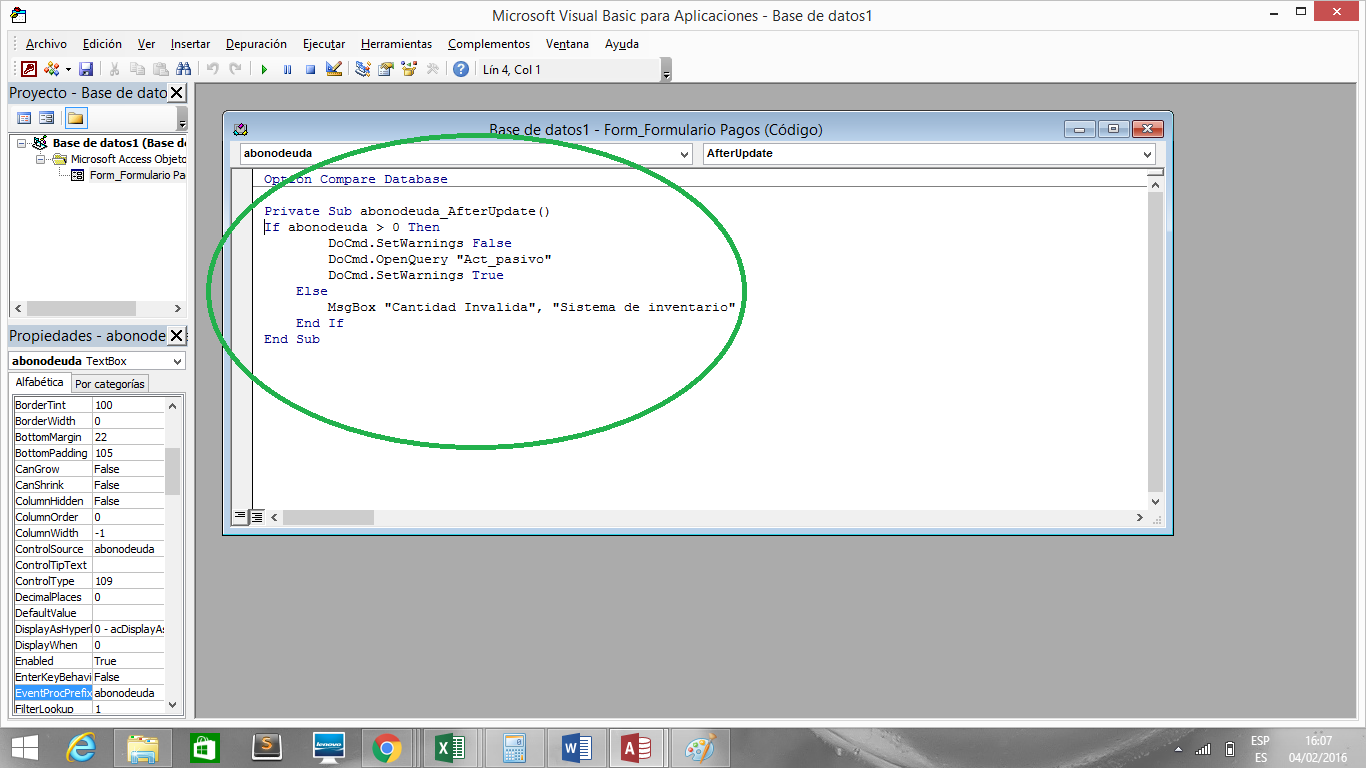The width and height of the screenshot is (1366, 768).
Task: Open the Insert Module dropdown arrow
Action: coord(68,69)
